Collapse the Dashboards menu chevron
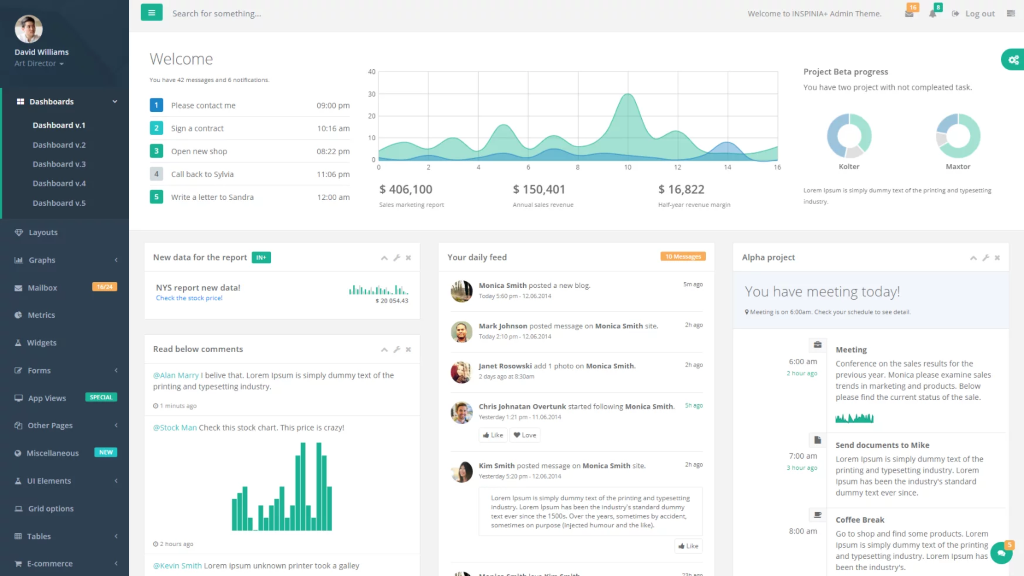This screenshot has width=1024, height=576. pyautogui.click(x=115, y=101)
